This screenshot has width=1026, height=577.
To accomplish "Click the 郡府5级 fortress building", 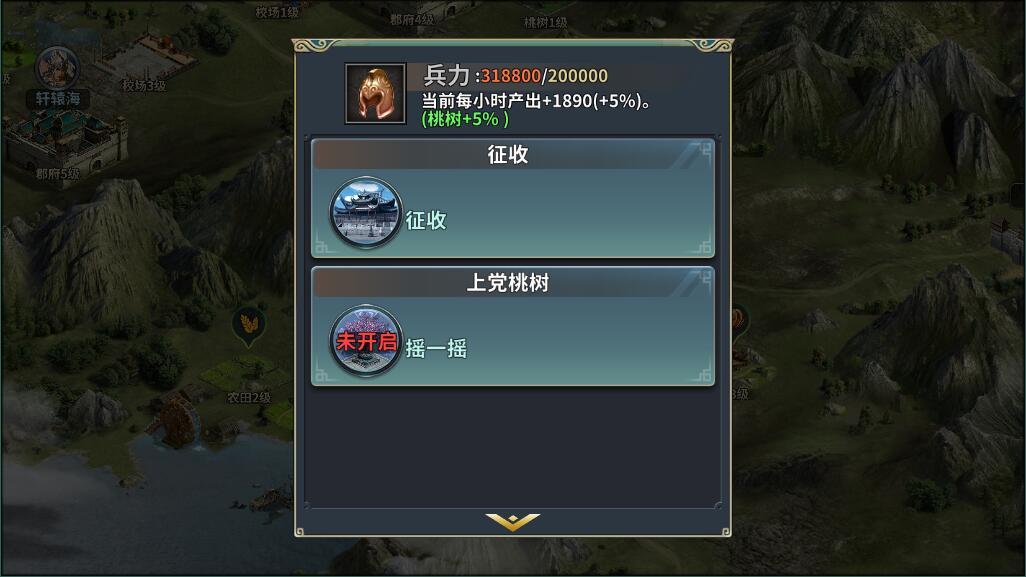I will tap(65, 145).
